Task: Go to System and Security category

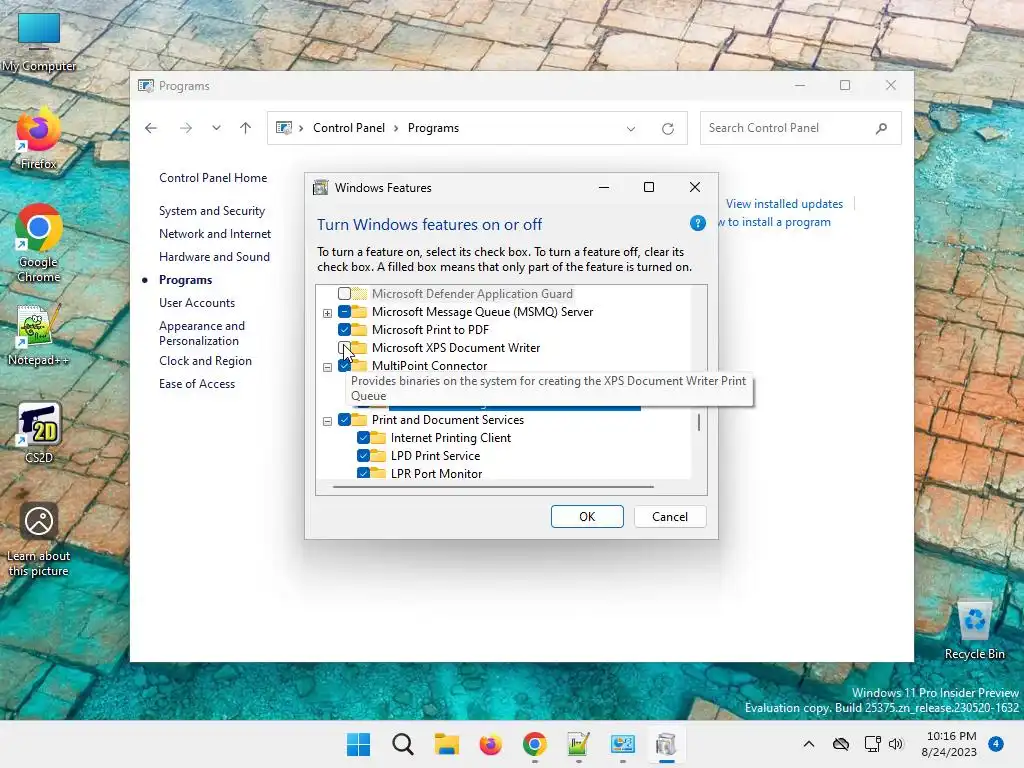Action: (212, 211)
